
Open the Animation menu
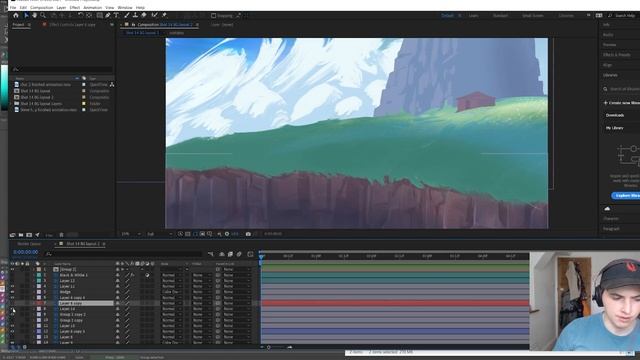93,7
